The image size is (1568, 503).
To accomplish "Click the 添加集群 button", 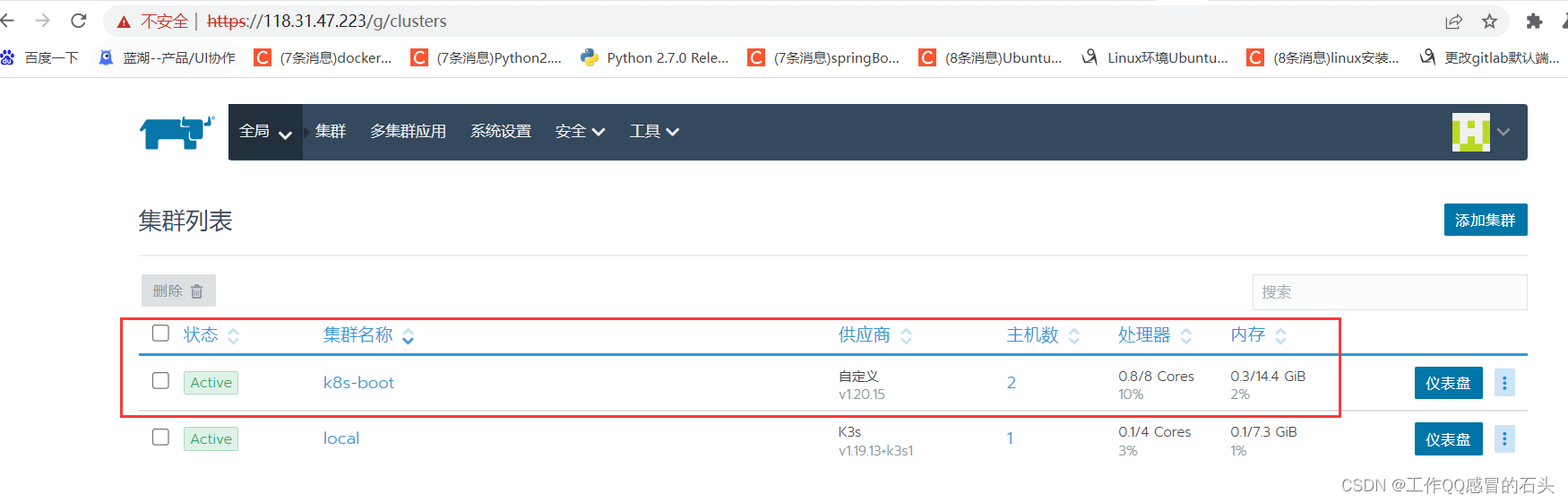I will [x=1486, y=221].
